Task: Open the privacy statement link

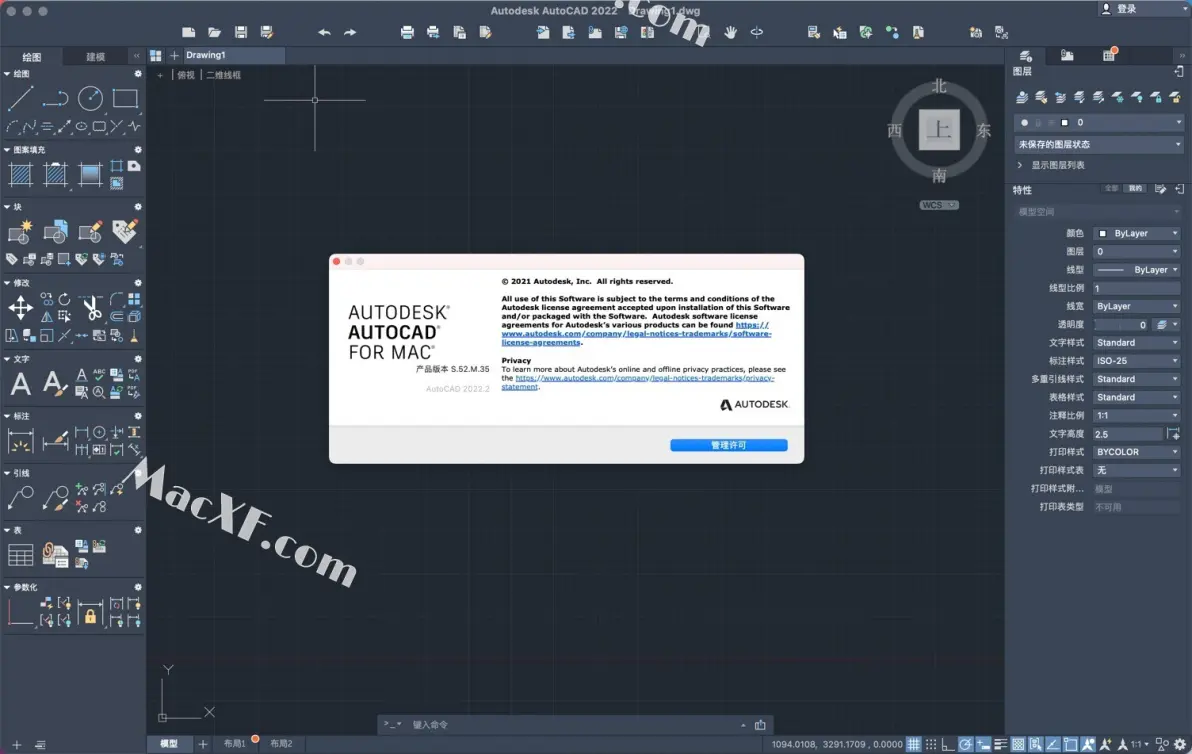Action: 638,382
